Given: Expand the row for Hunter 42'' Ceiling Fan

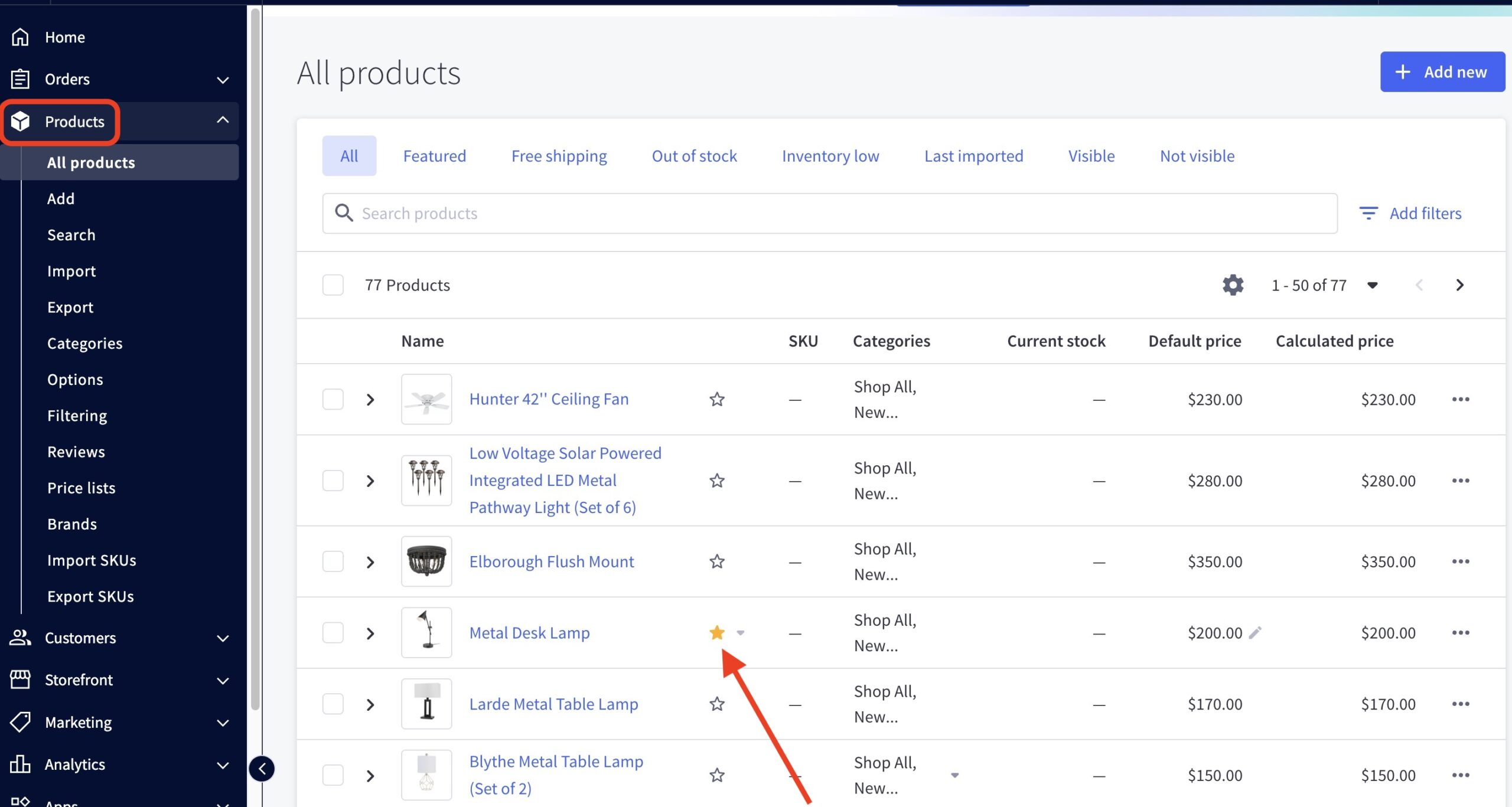Looking at the screenshot, I should [370, 399].
